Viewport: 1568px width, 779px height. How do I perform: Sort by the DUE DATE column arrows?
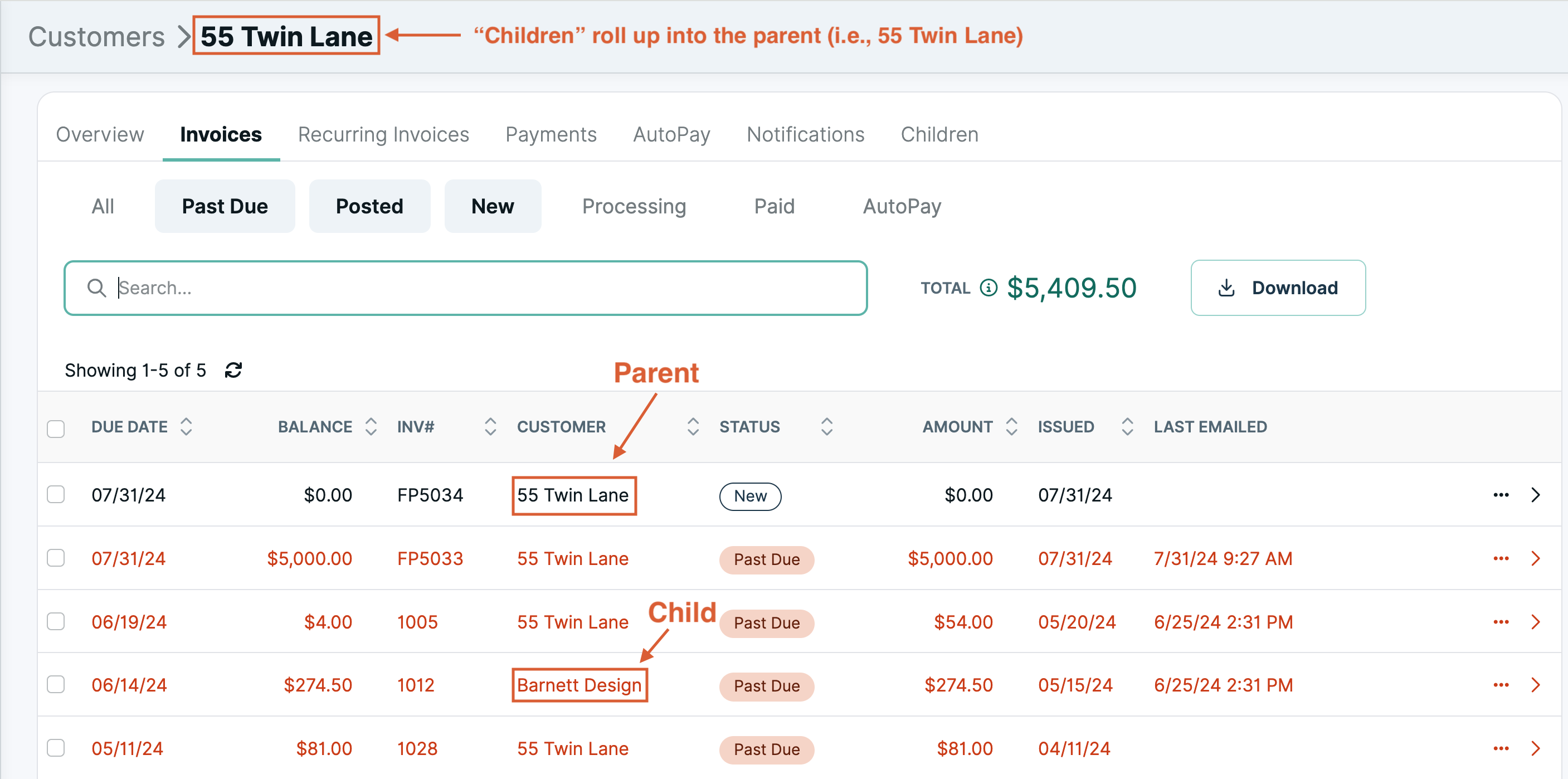click(x=186, y=427)
